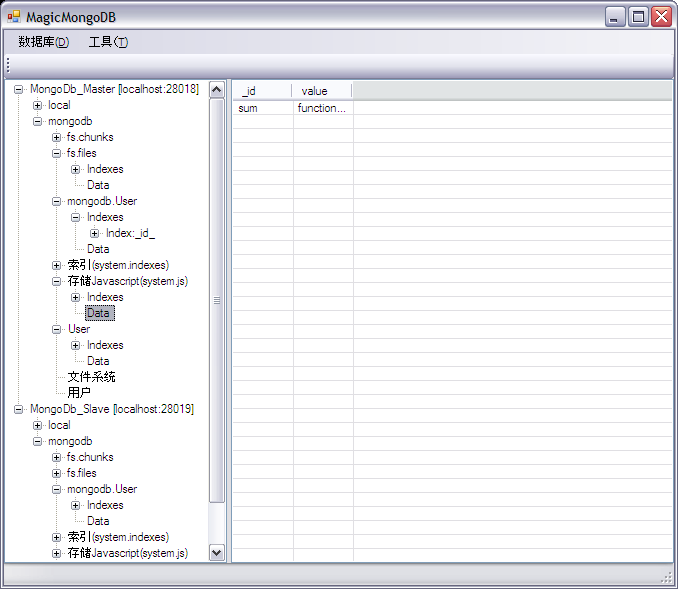678x589 pixels.
Task: Click the tree vertical scrollbar thumb
Action: click(217, 301)
